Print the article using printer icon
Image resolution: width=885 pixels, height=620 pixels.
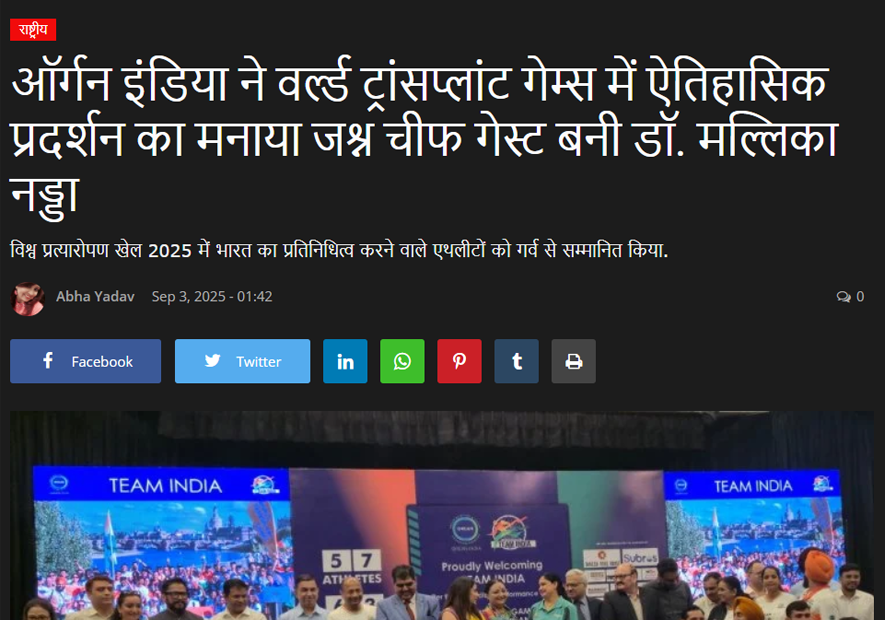(573, 361)
